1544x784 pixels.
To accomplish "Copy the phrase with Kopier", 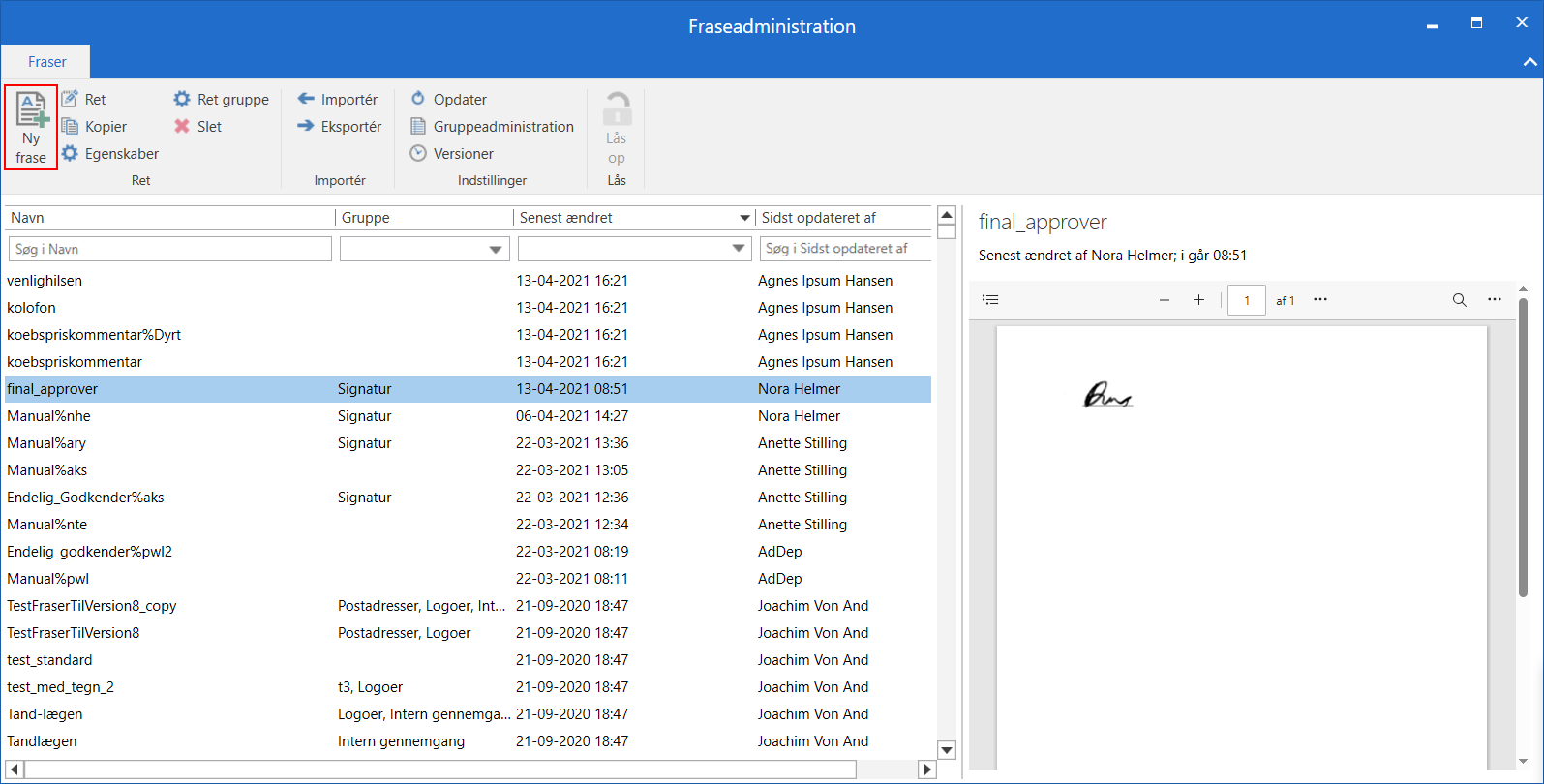I will coord(95,127).
